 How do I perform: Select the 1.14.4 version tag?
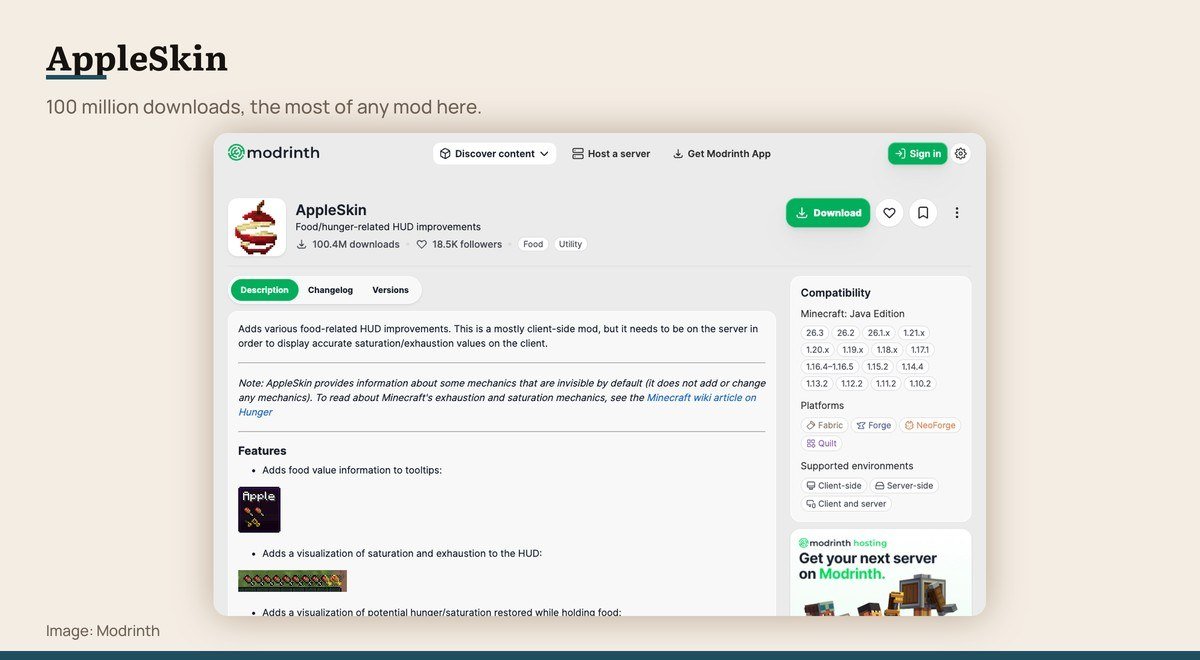[x=912, y=367]
